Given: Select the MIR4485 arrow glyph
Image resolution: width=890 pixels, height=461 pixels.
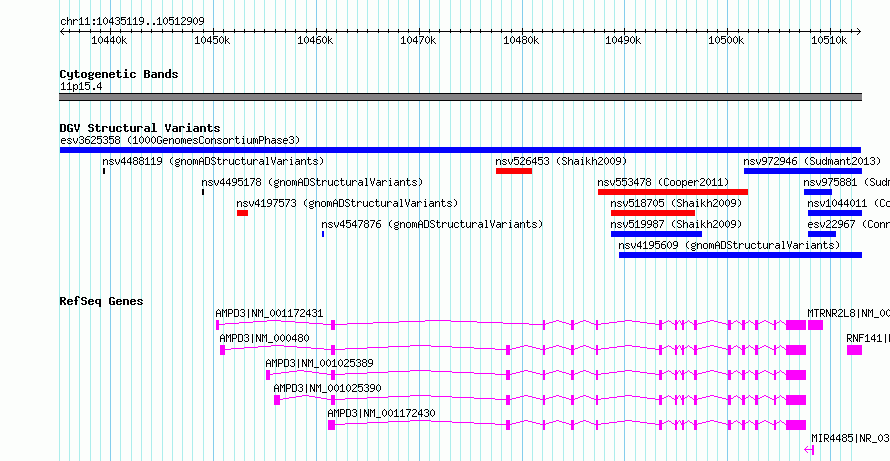Looking at the screenshot, I should (x=809, y=450).
